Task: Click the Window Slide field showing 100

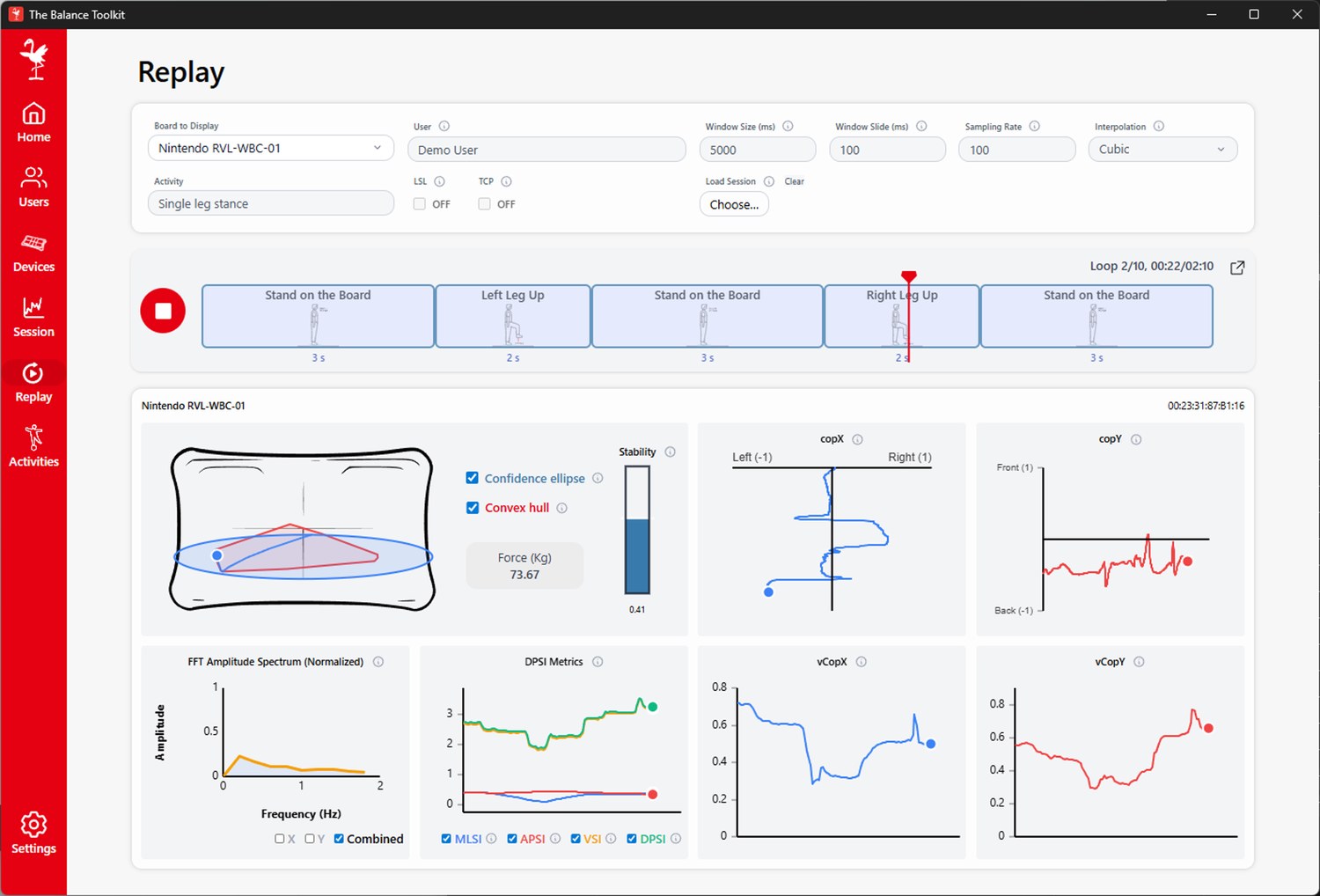Action: pos(887,150)
